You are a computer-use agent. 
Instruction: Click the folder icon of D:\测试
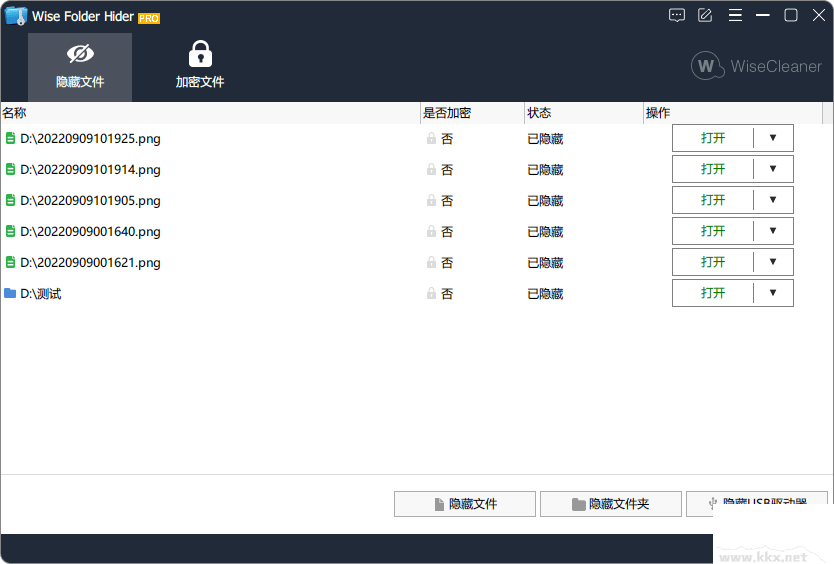pos(10,293)
